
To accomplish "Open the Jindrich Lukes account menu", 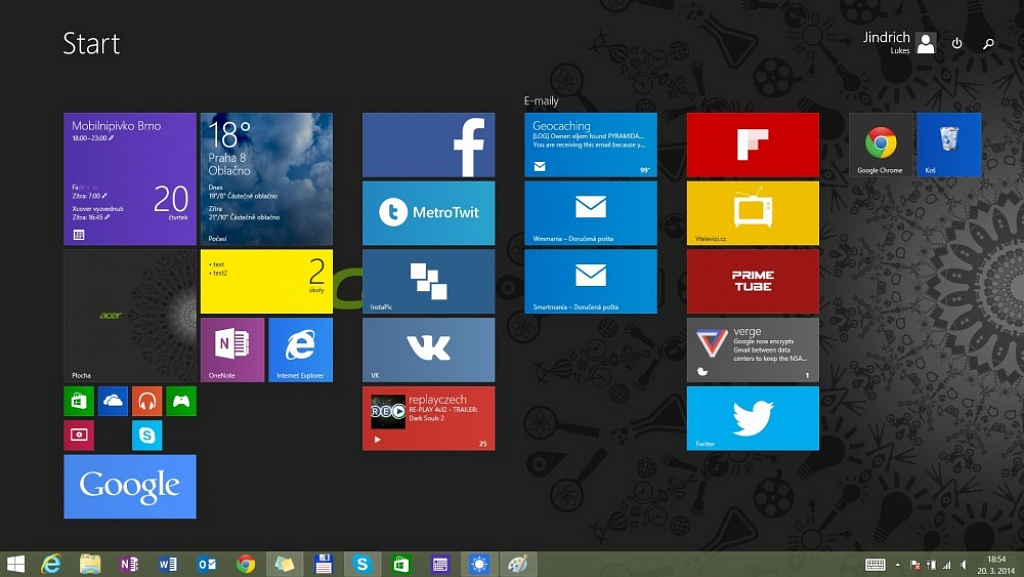I will 899,42.
